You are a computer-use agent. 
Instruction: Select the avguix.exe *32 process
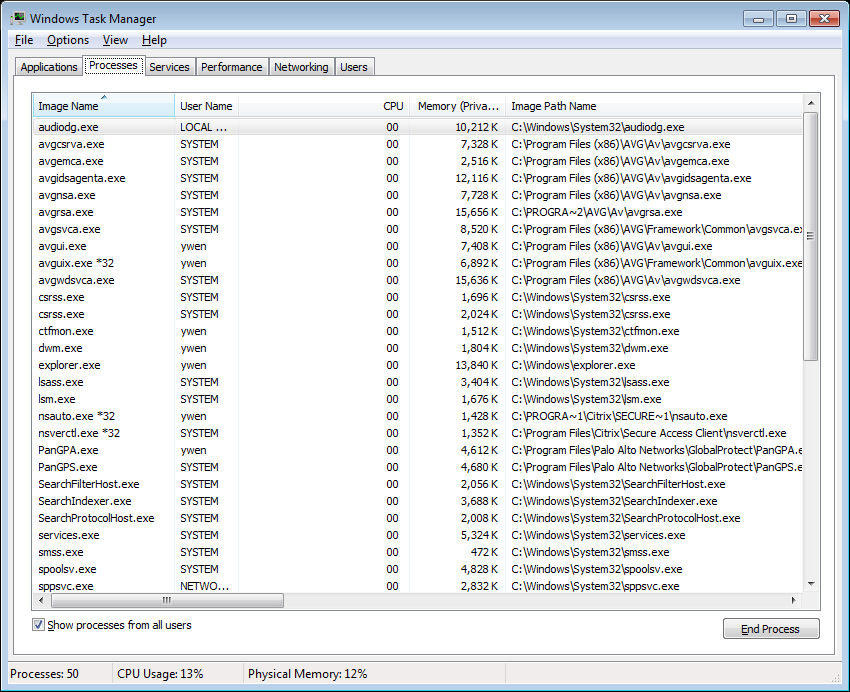tap(417, 263)
